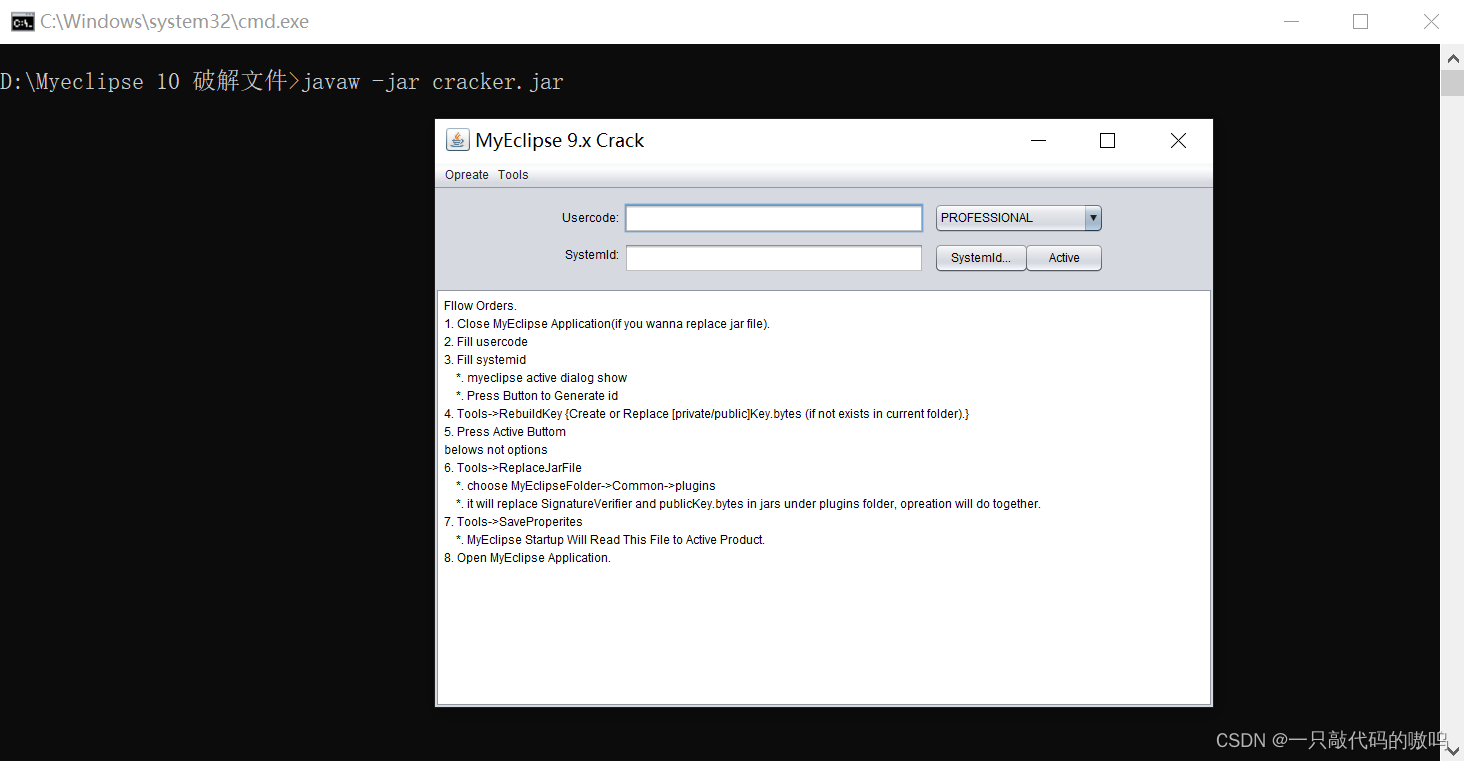
Task: Maximize the cmd.exe window
Action: point(1360,22)
